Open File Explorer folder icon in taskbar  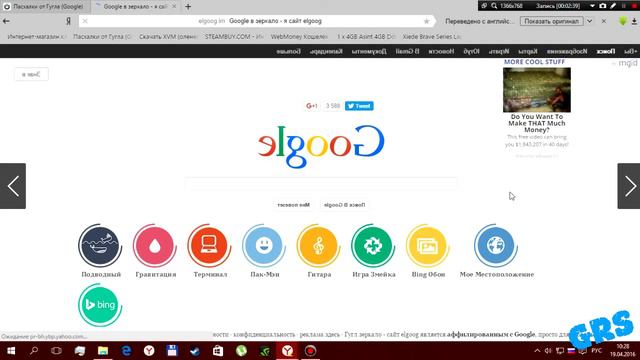point(103,351)
